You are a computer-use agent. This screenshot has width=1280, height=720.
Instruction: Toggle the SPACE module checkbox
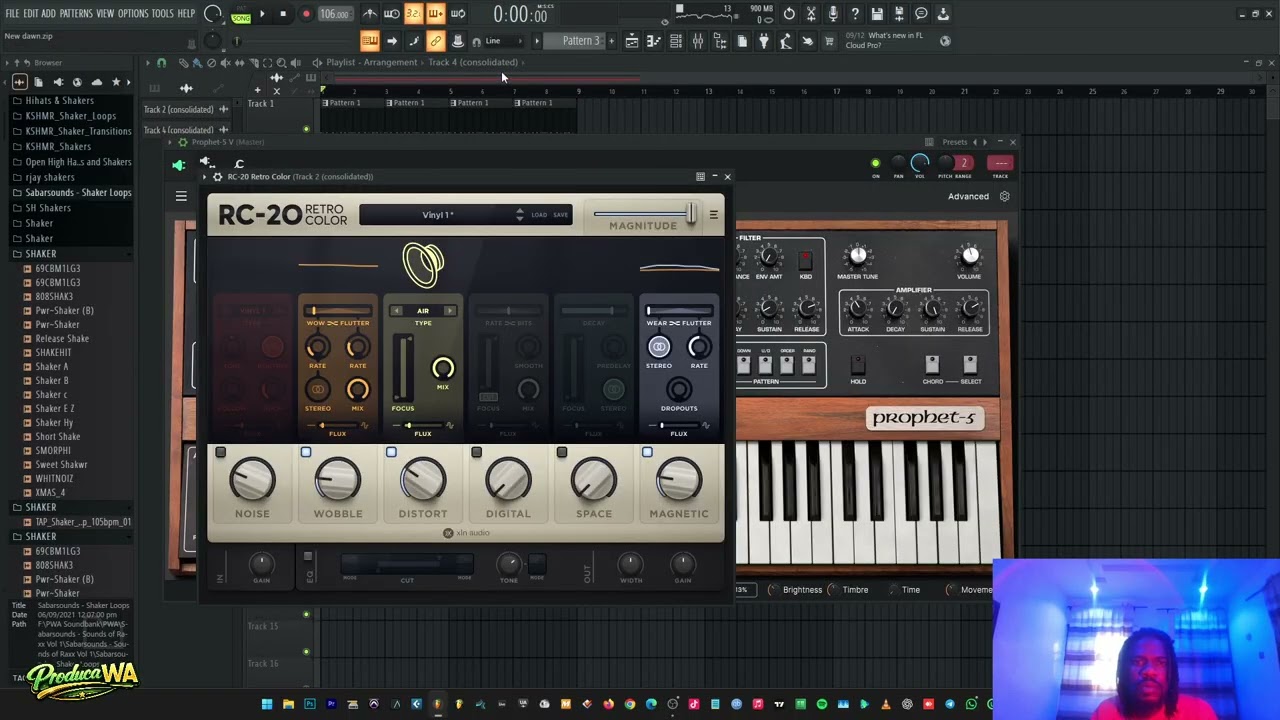(562, 453)
